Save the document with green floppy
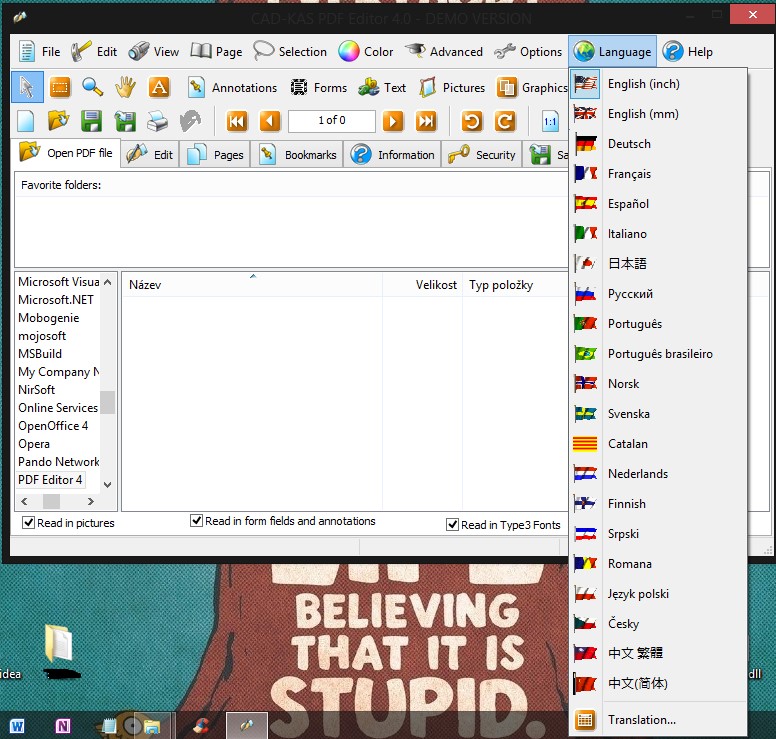 click(92, 121)
